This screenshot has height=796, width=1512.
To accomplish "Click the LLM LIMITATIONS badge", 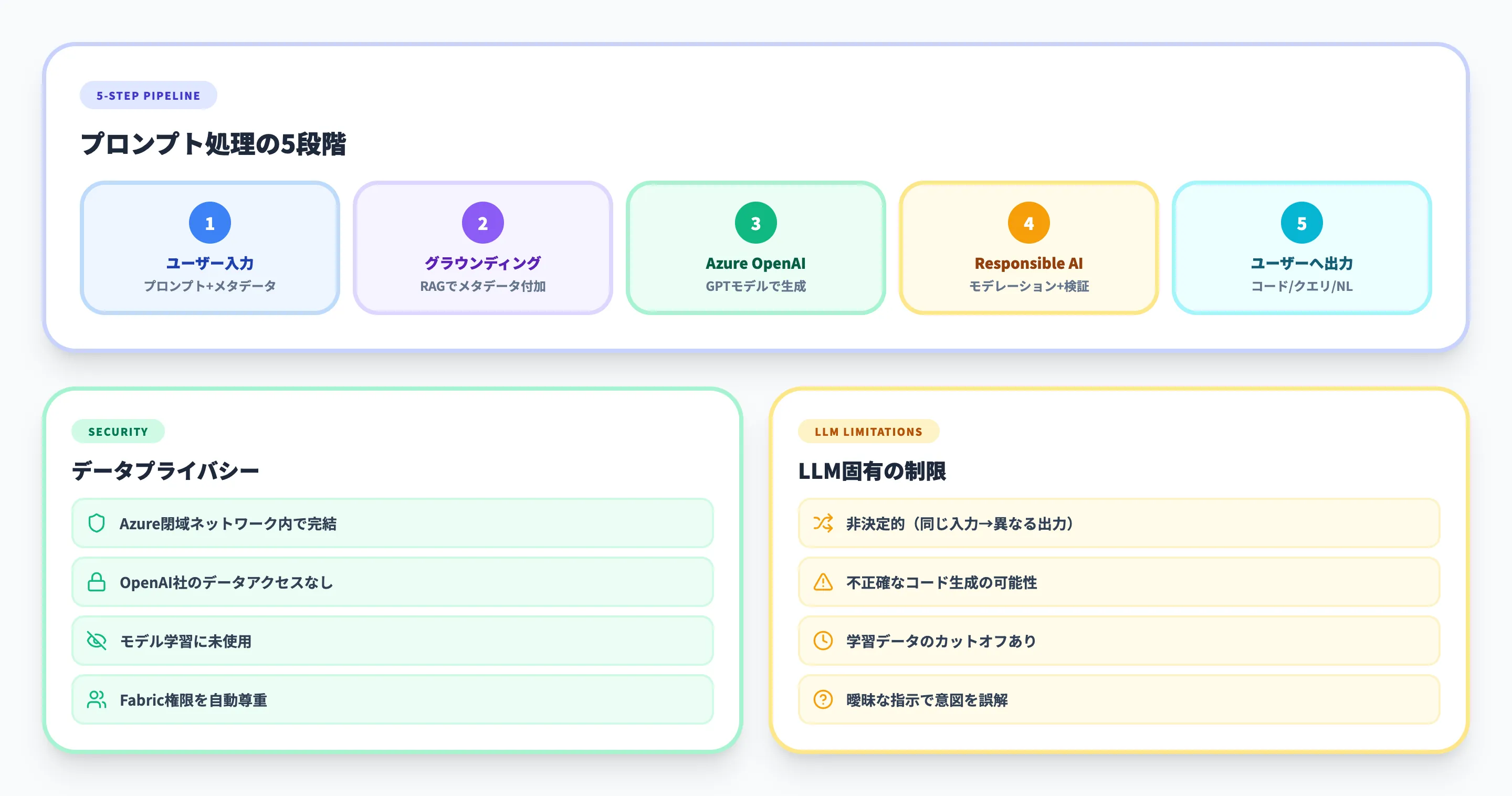I will click(x=868, y=432).
